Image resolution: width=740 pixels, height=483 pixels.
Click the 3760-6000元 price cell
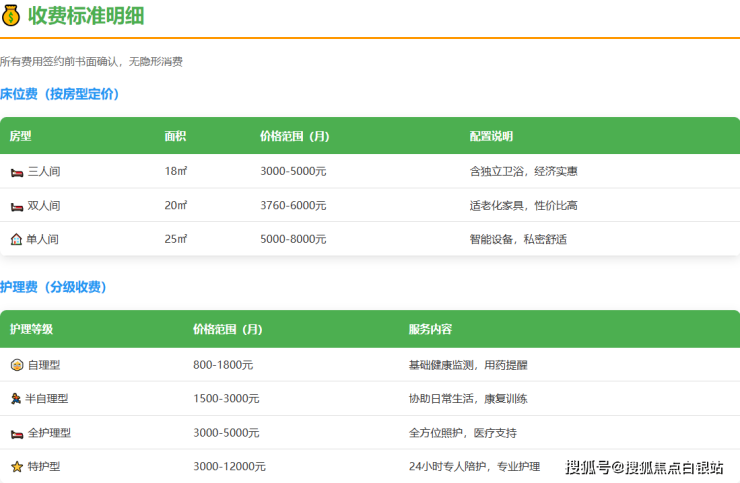tap(293, 205)
